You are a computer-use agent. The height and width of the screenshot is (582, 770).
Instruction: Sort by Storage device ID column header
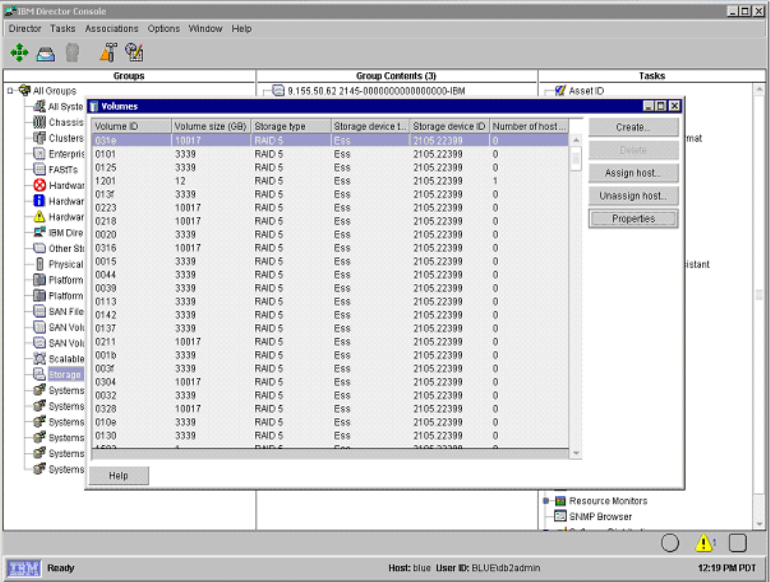coord(449,126)
